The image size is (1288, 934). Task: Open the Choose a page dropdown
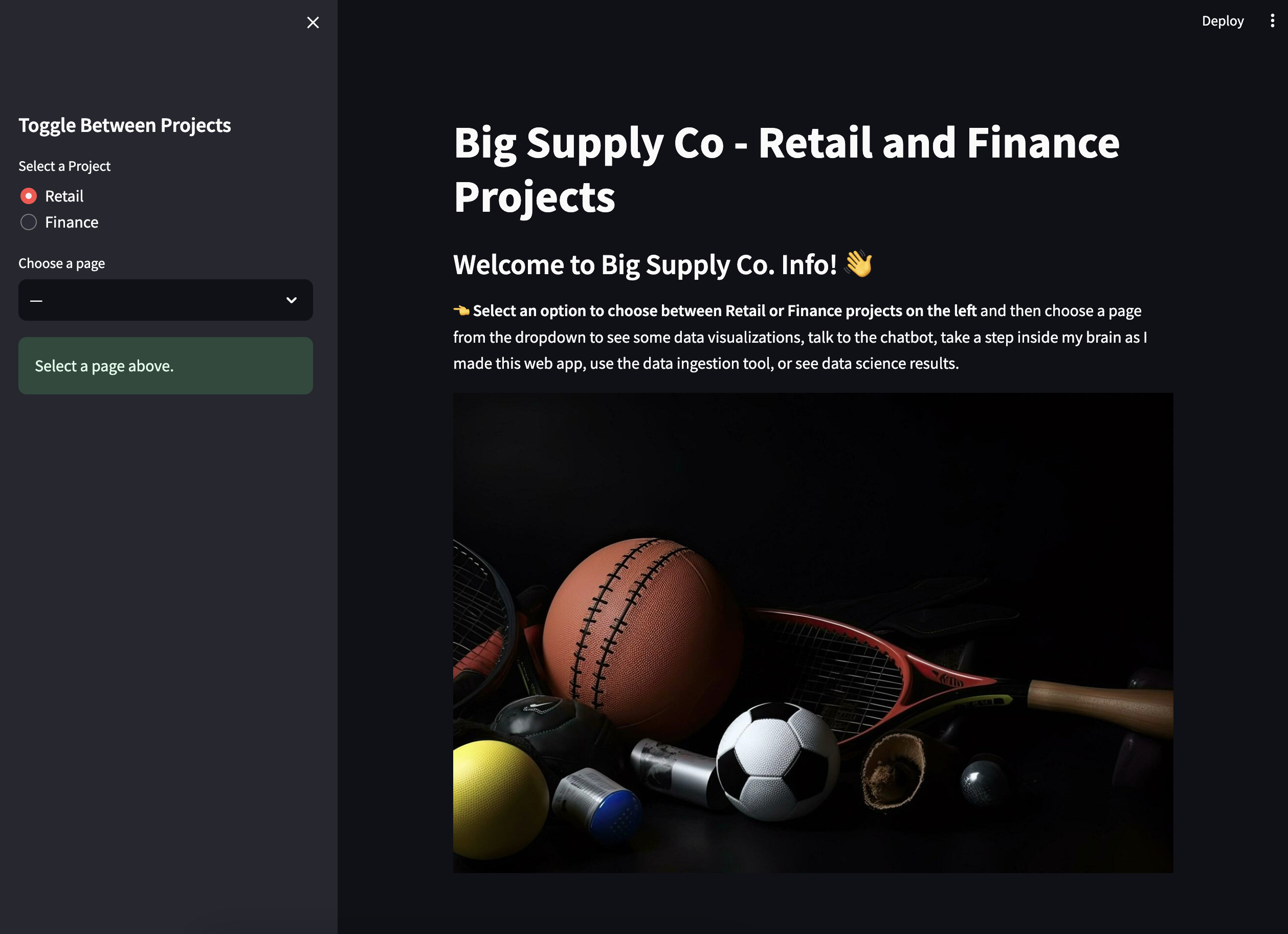point(165,300)
